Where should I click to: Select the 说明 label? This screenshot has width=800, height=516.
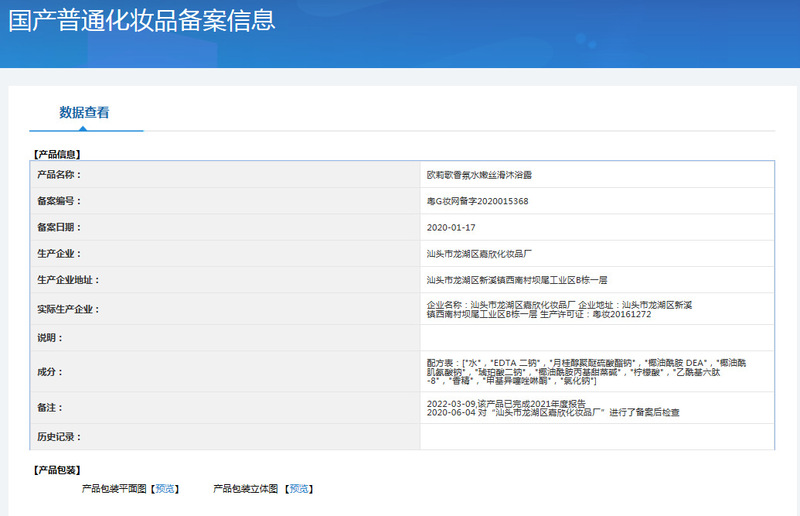click(x=50, y=338)
